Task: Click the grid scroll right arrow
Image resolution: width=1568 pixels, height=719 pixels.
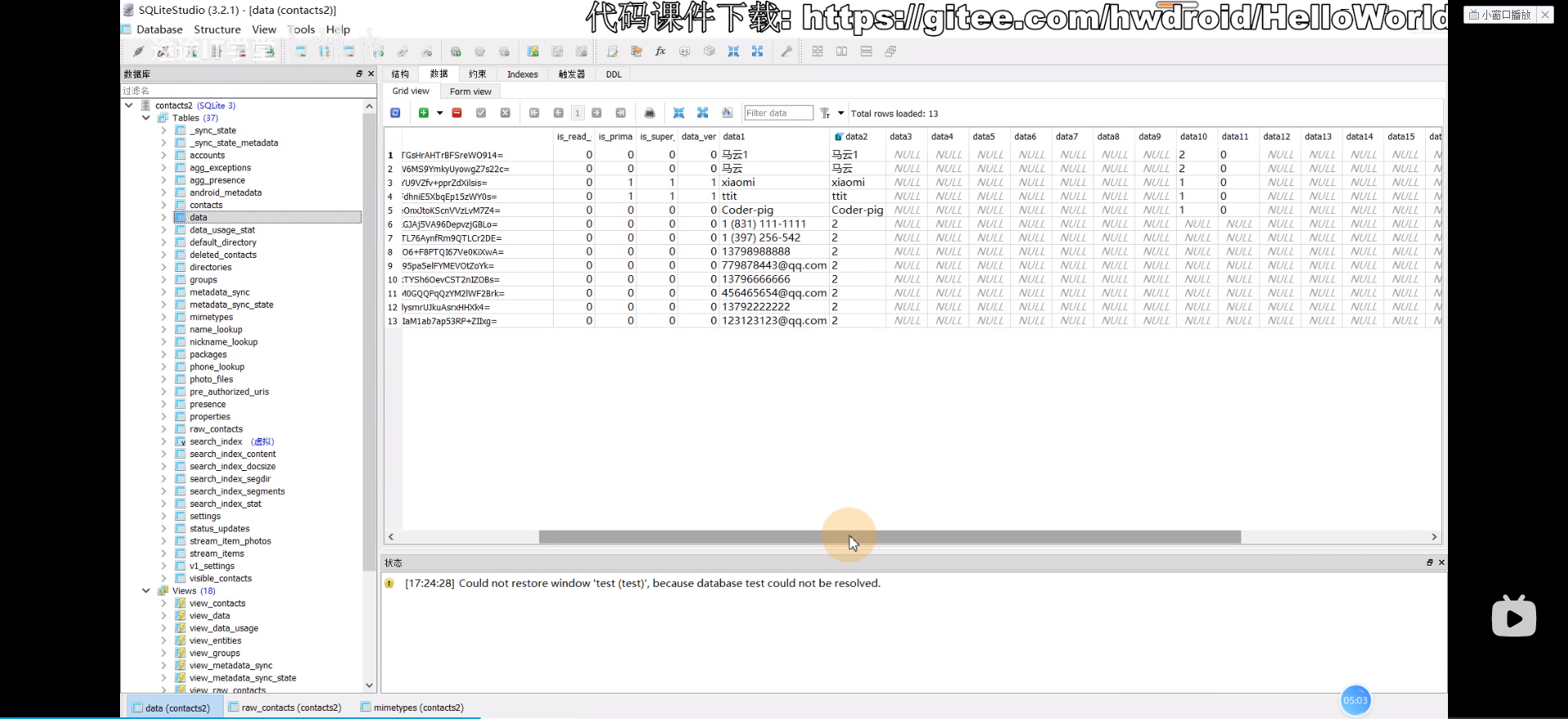Action: [1434, 537]
